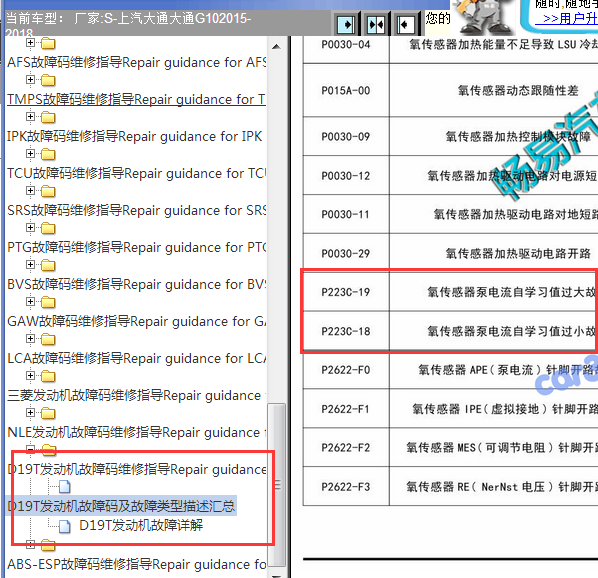The image size is (598, 578).
Task: Open IPK故障码维修指导 Repair guidance item
Action: coord(135,136)
